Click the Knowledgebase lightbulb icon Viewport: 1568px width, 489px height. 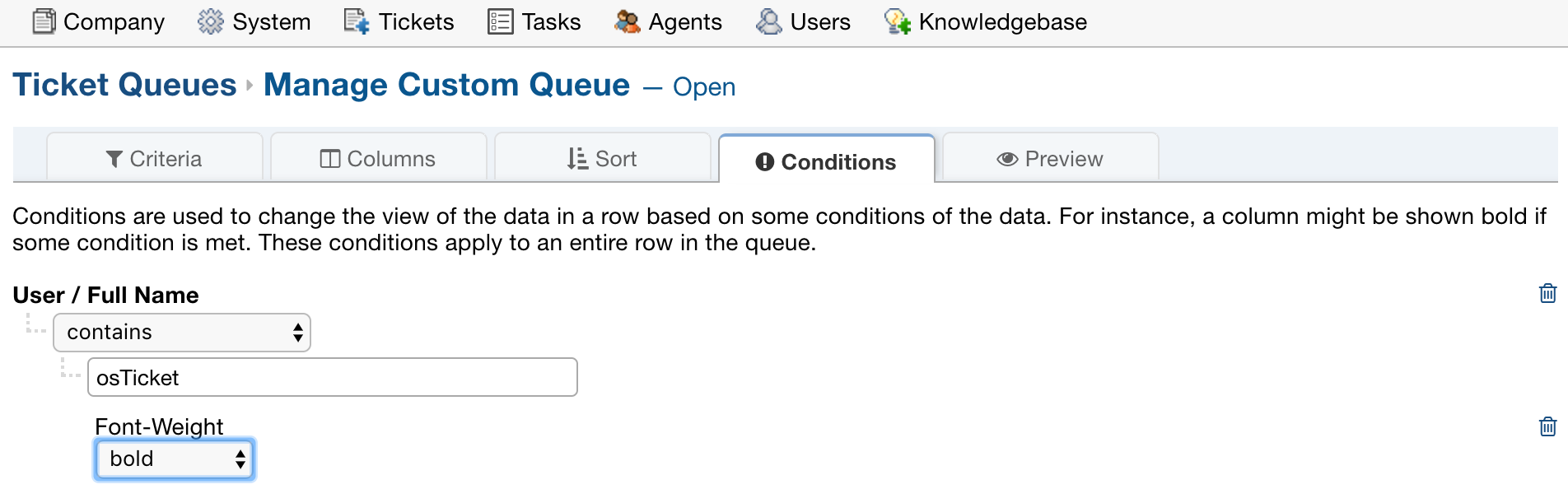tap(897, 21)
